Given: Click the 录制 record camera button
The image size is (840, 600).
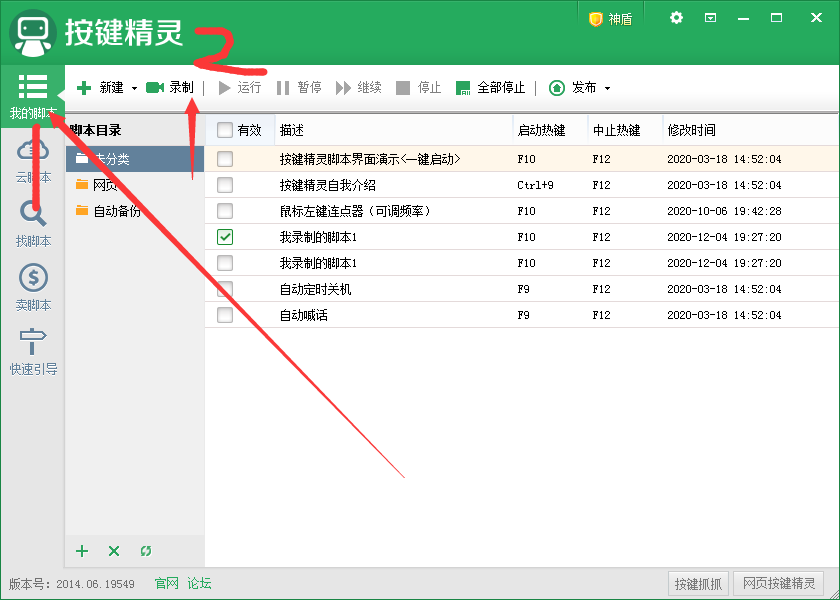Looking at the screenshot, I should (x=169, y=88).
